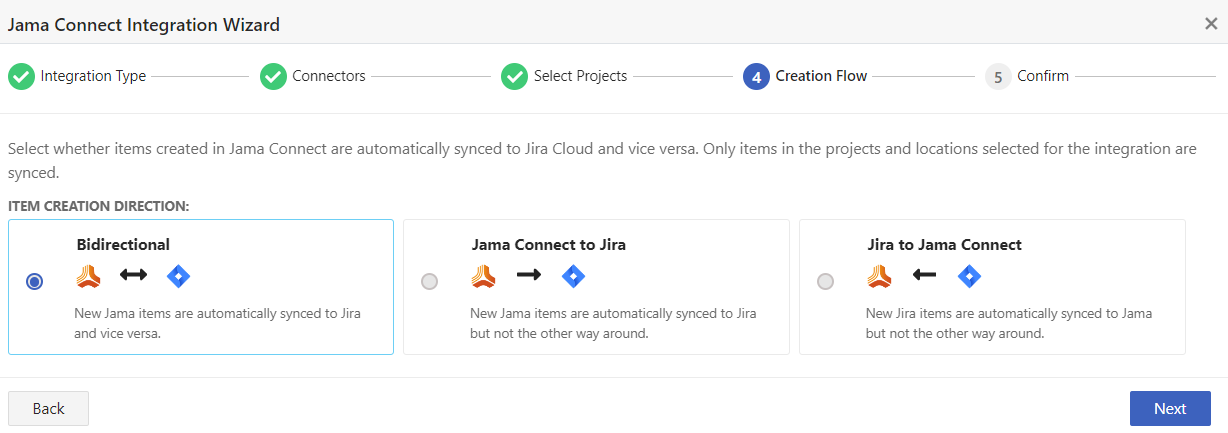Select the Jama Connect to Jira radio button
1228x433 pixels.
point(430,282)
